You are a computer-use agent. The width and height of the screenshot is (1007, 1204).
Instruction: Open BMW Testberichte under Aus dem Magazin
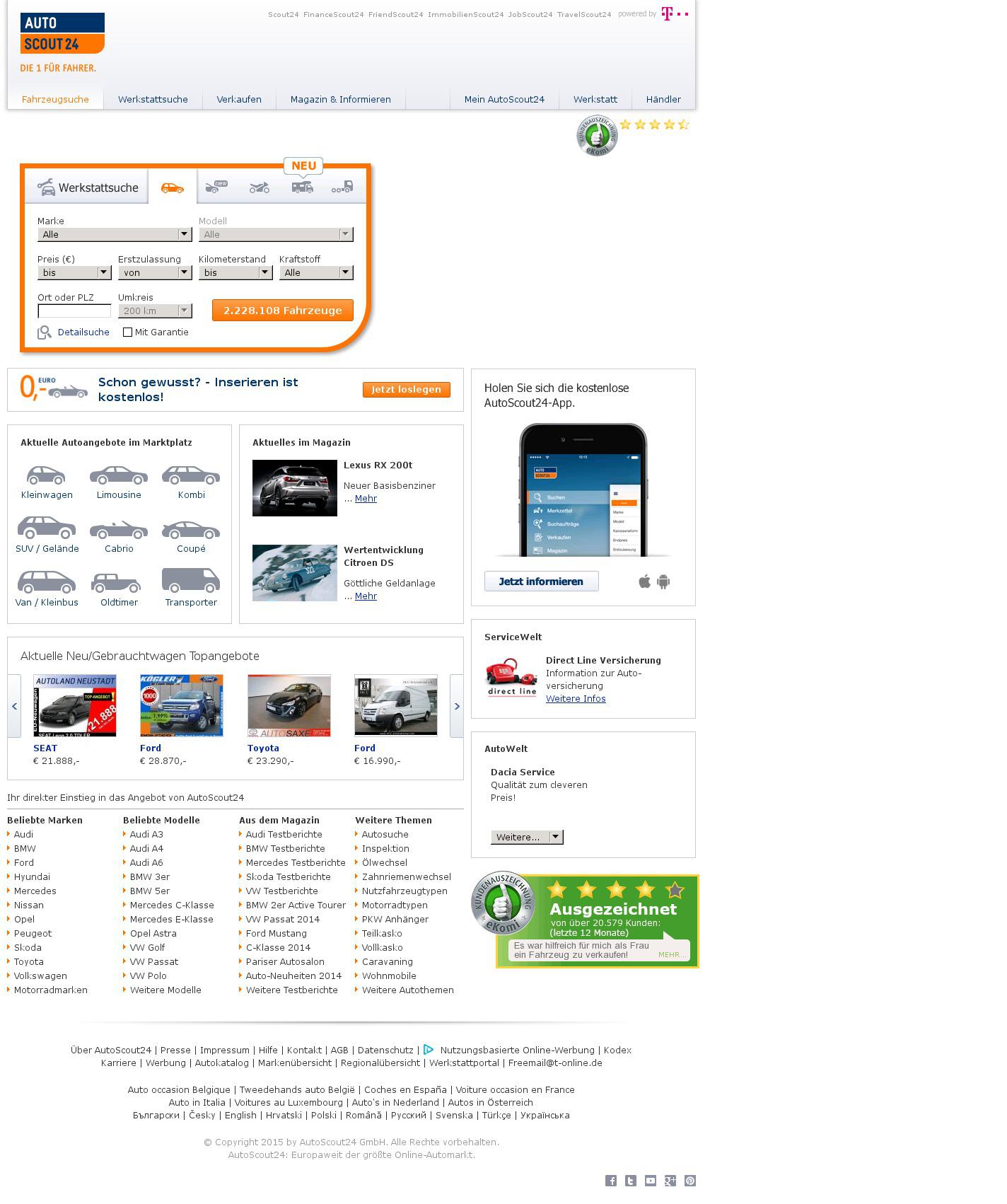coord(286,848)
